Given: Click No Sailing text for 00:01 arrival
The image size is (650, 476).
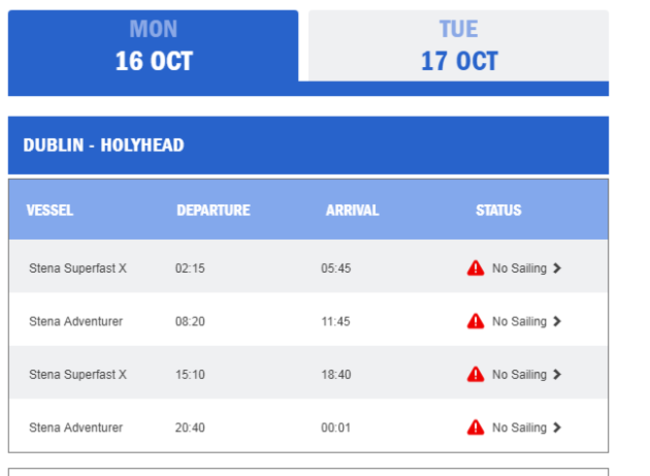Looking at the screenshot, I should (x=519, y=427).
